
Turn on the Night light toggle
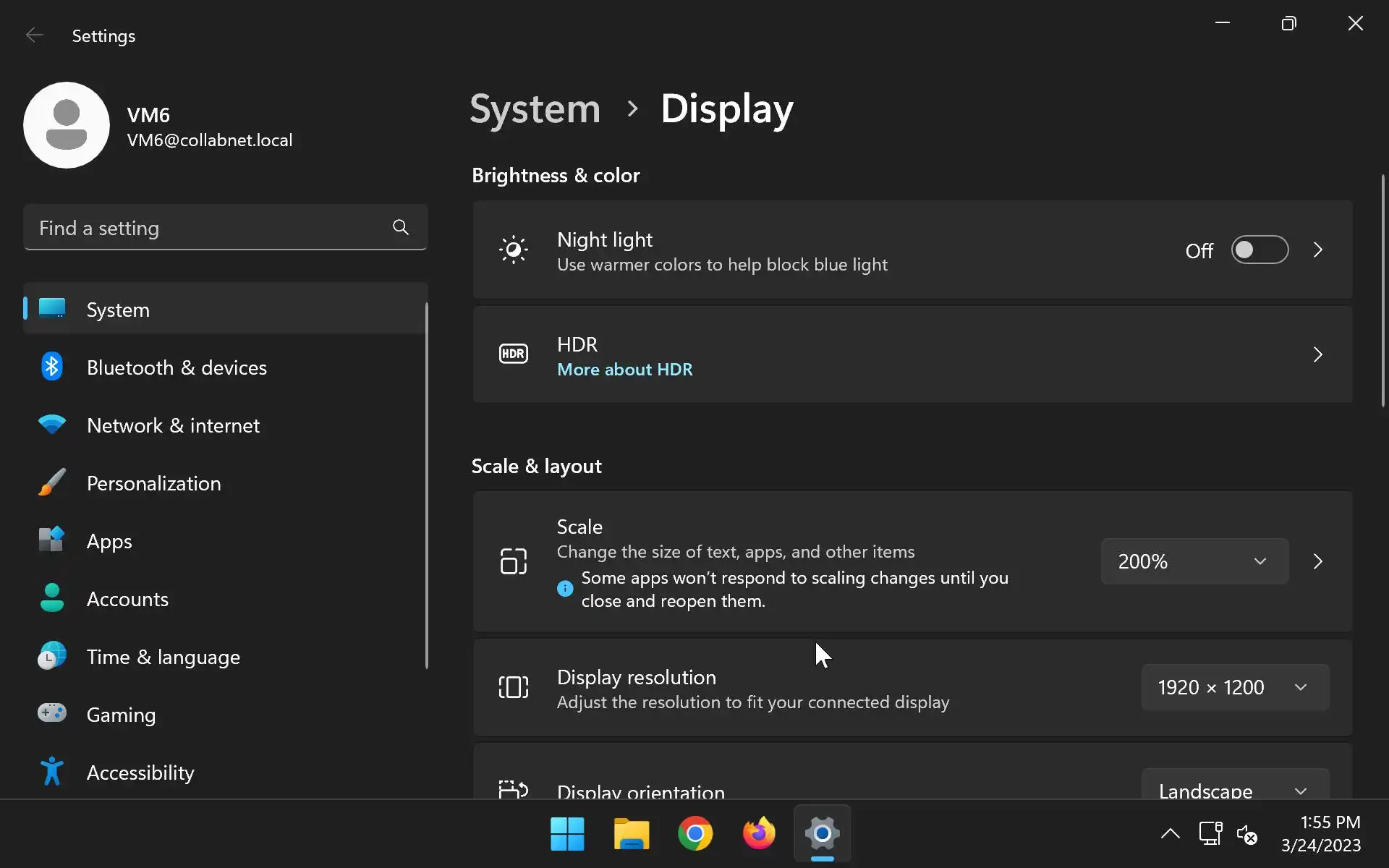1259,250
